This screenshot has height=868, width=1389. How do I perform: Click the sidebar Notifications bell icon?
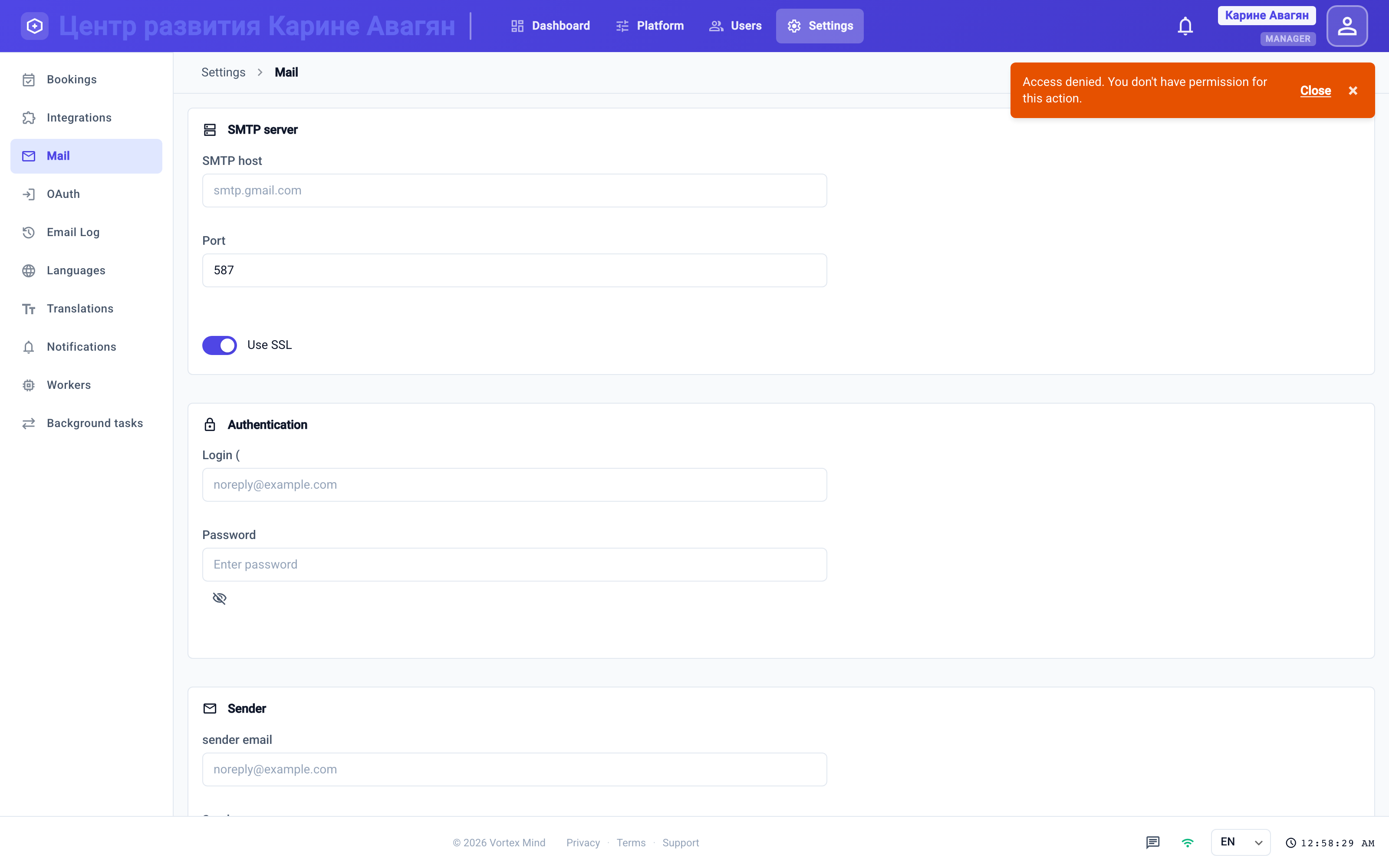pyautogui.click(x=29, y=347)
